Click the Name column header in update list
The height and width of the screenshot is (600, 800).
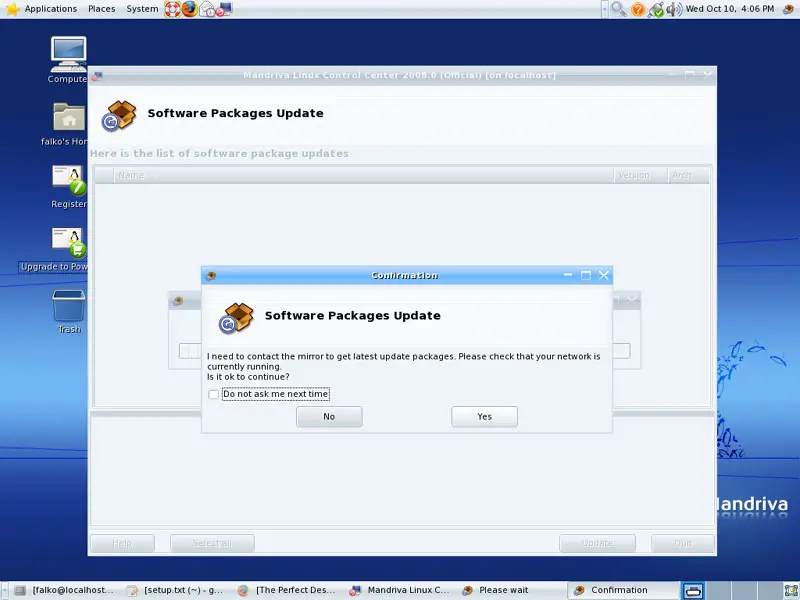click(x=363, y=176)
